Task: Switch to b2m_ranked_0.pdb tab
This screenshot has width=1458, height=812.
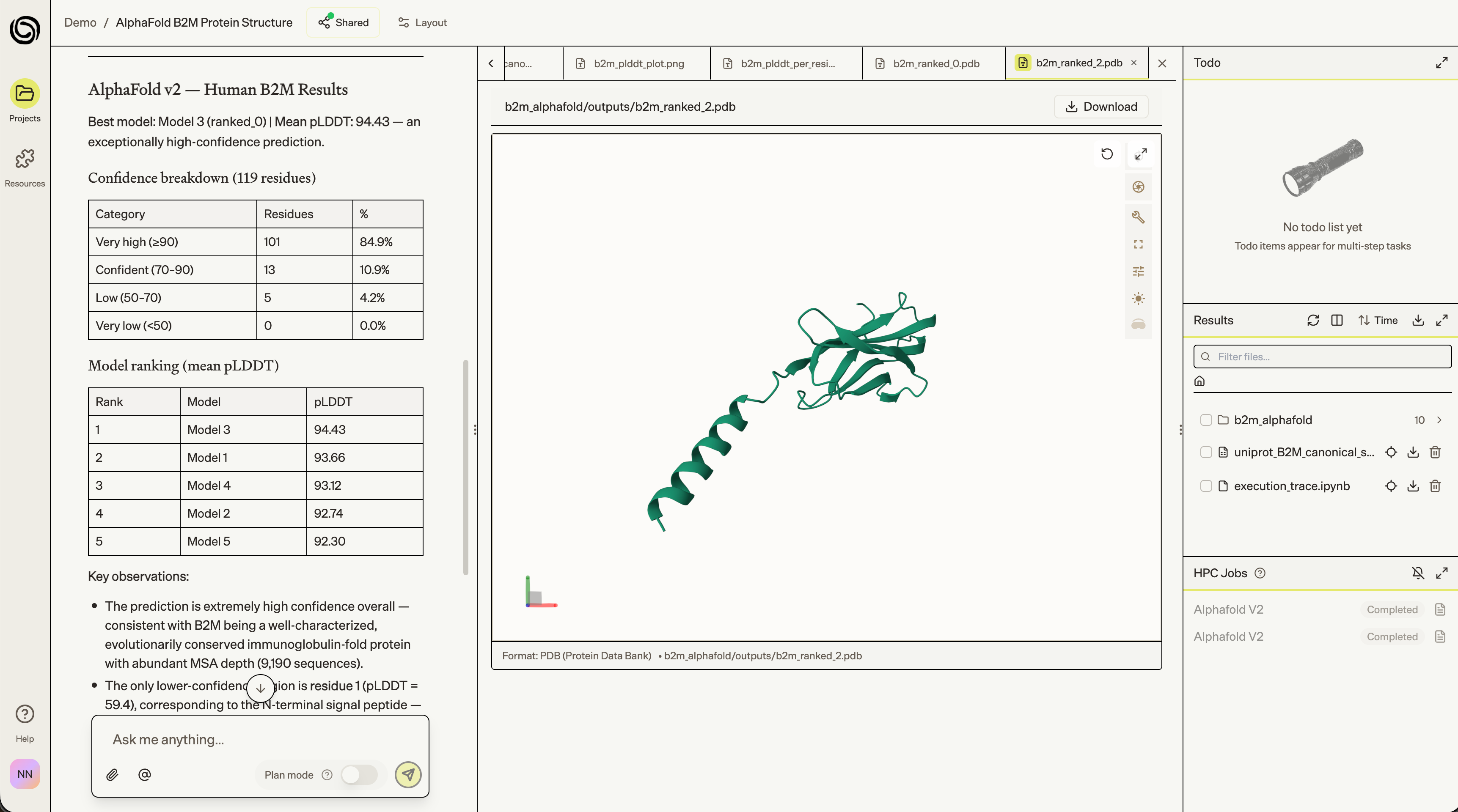Action: tap(934, 63)
